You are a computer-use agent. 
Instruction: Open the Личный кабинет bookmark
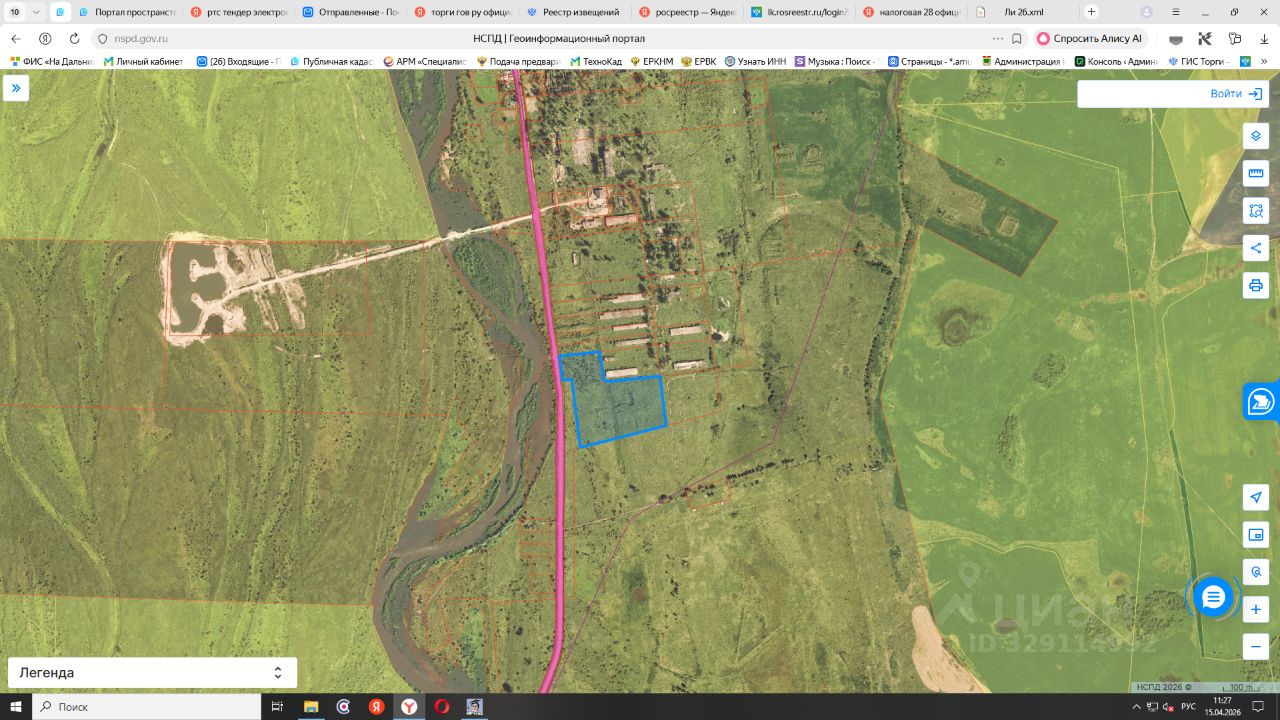point(143,61)
